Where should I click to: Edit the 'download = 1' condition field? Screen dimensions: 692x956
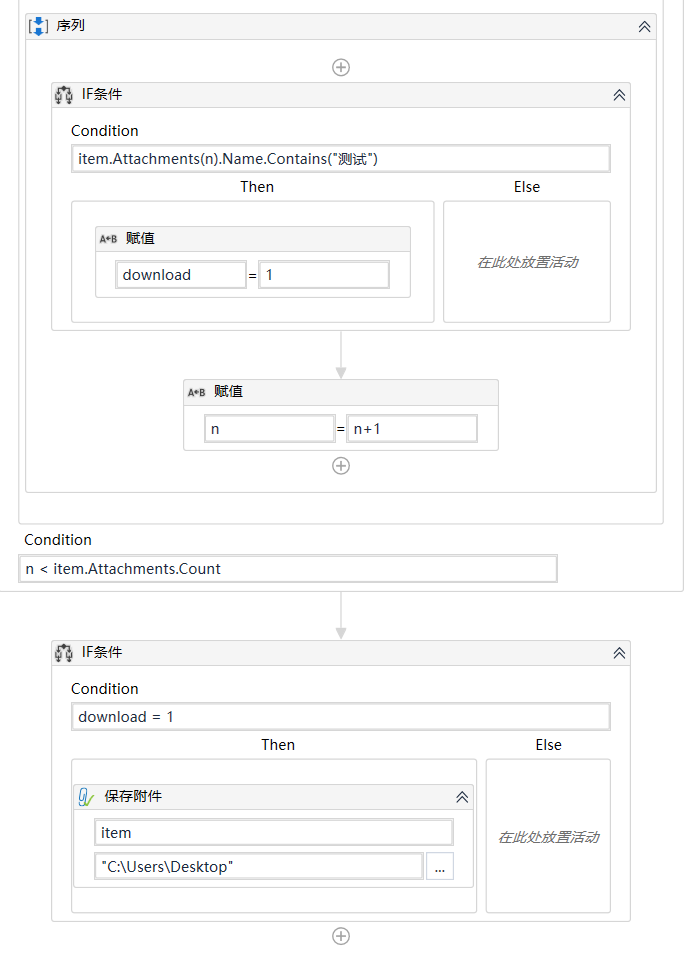(x=341, y=716)
